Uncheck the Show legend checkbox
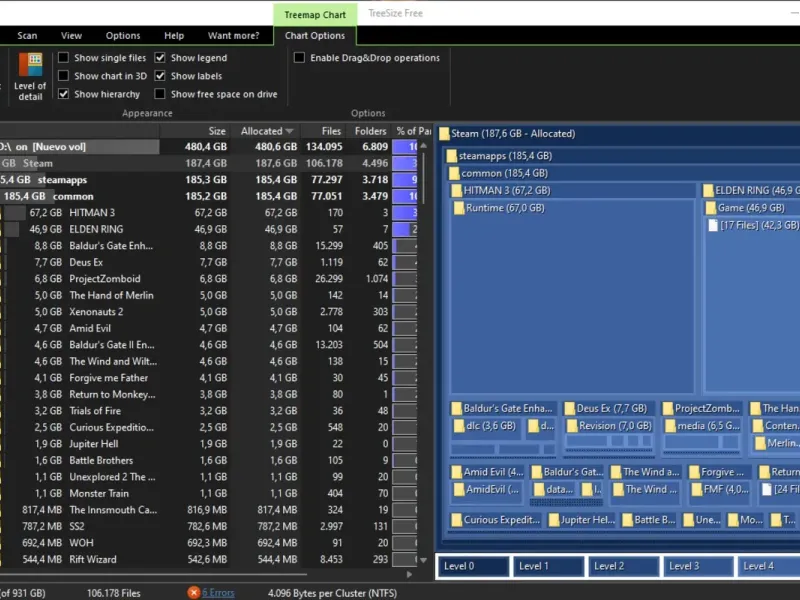The width and height of the screenshot is (800, 600). [160, 58]
